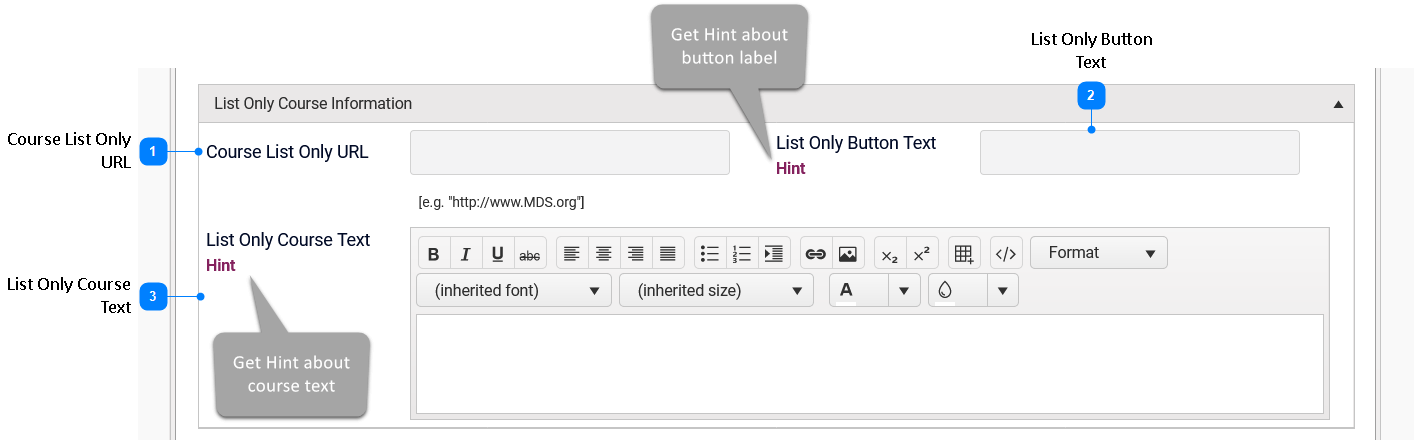Open the inherited size dropdown
Viewport: 1414px width, 440px height.
716,291
